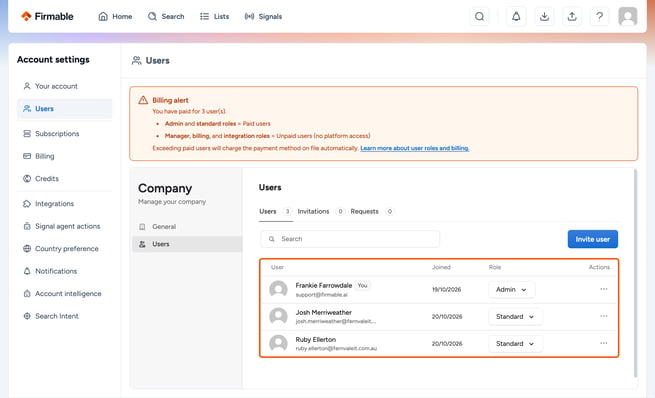Click the name Josh Merriweather
Screen dimensions: 655x398
pos(324,312)
